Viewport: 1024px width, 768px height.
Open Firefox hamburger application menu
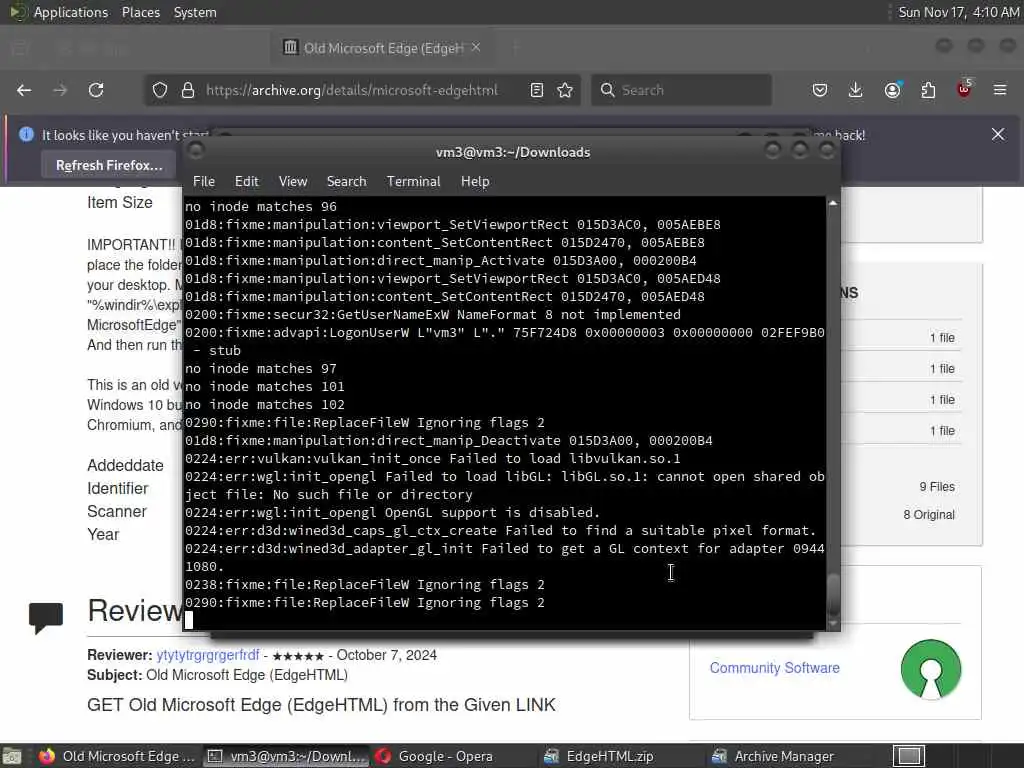[x=1000, y=90]
